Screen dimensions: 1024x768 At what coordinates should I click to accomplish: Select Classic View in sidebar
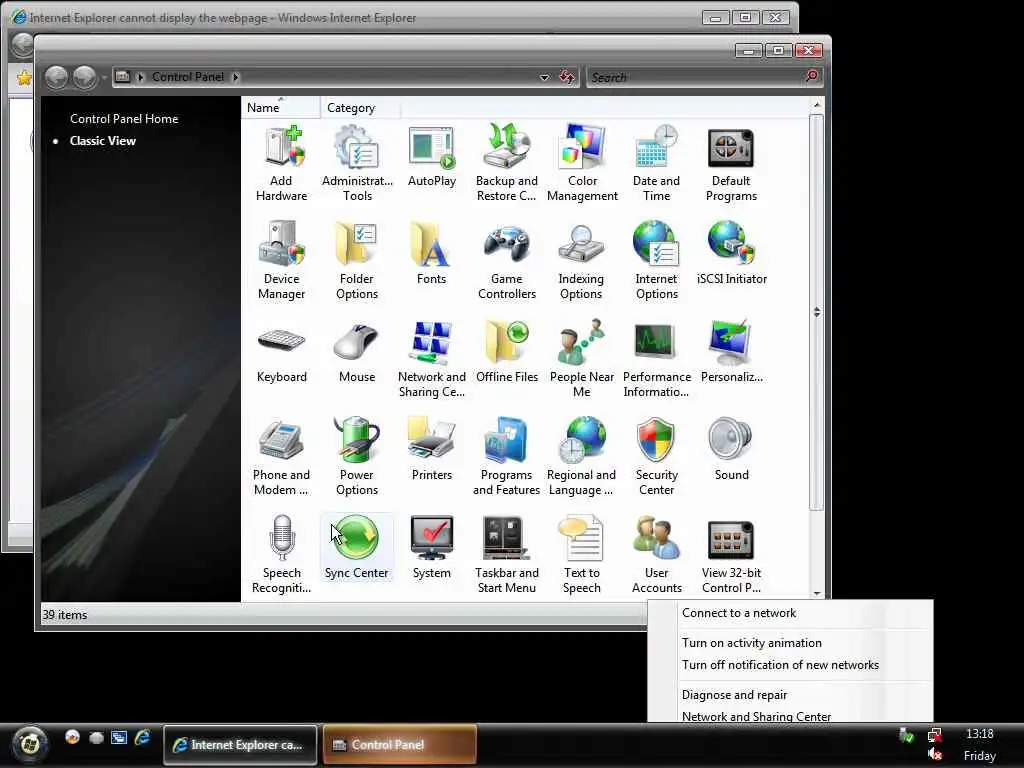[x=103, y=140]
